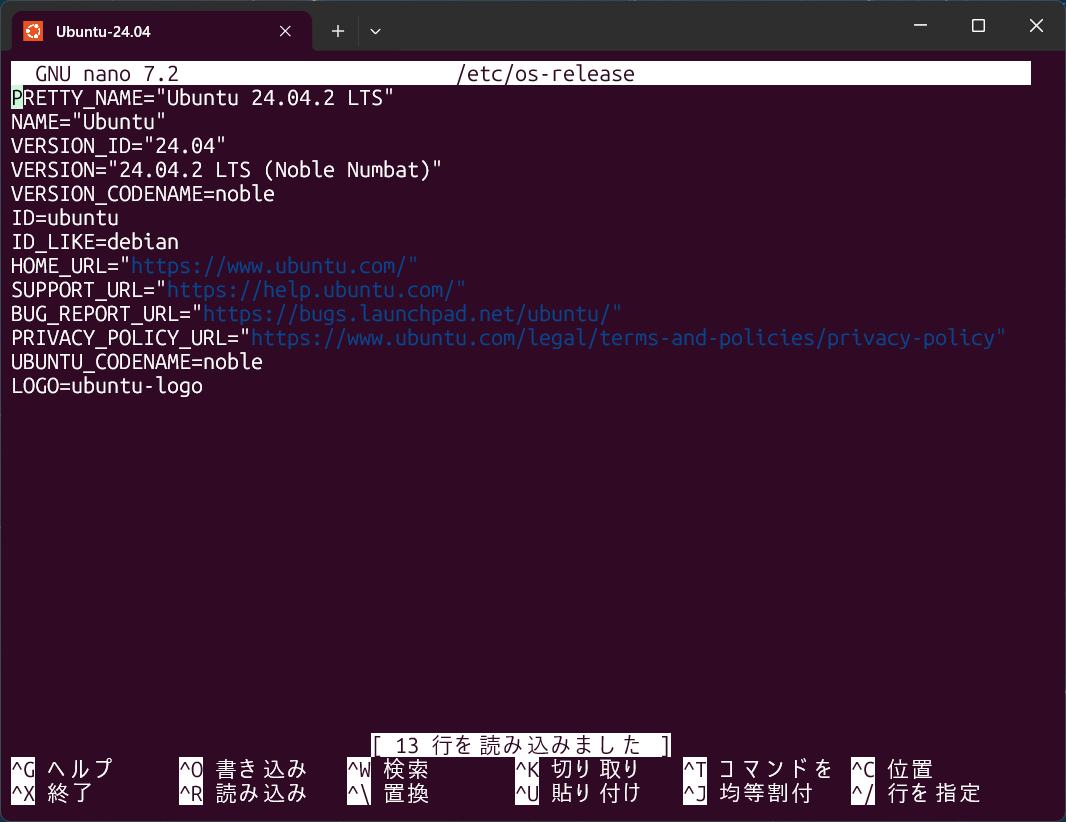This screenshot has width=1066, height=822.
Task: Click the ID_LIKE=debian line
Action: pyautogui.click(x=95, y=242)
